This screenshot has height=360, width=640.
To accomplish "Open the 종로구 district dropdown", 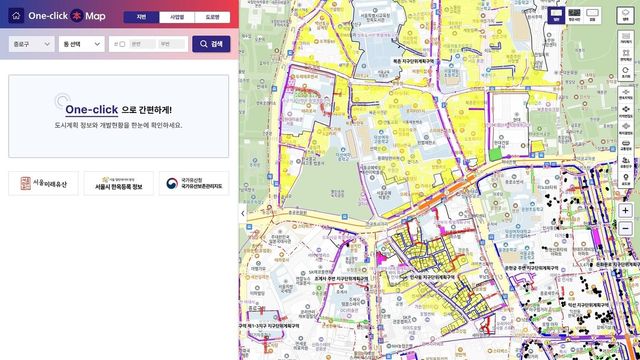I will [x=31, y=44].
